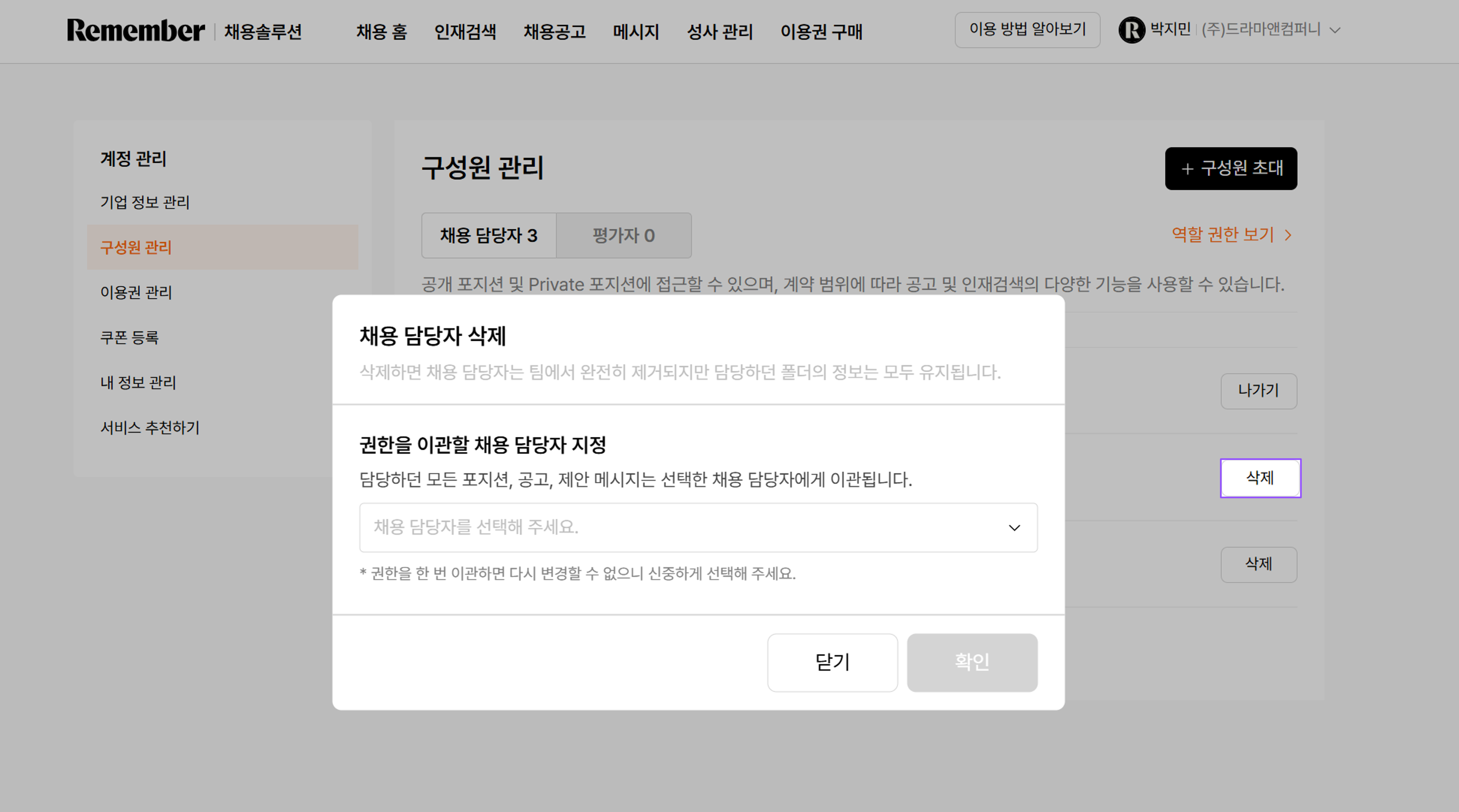
Task: Open 쿠폰 등록 from the sidebar
Action: [129, 338]
